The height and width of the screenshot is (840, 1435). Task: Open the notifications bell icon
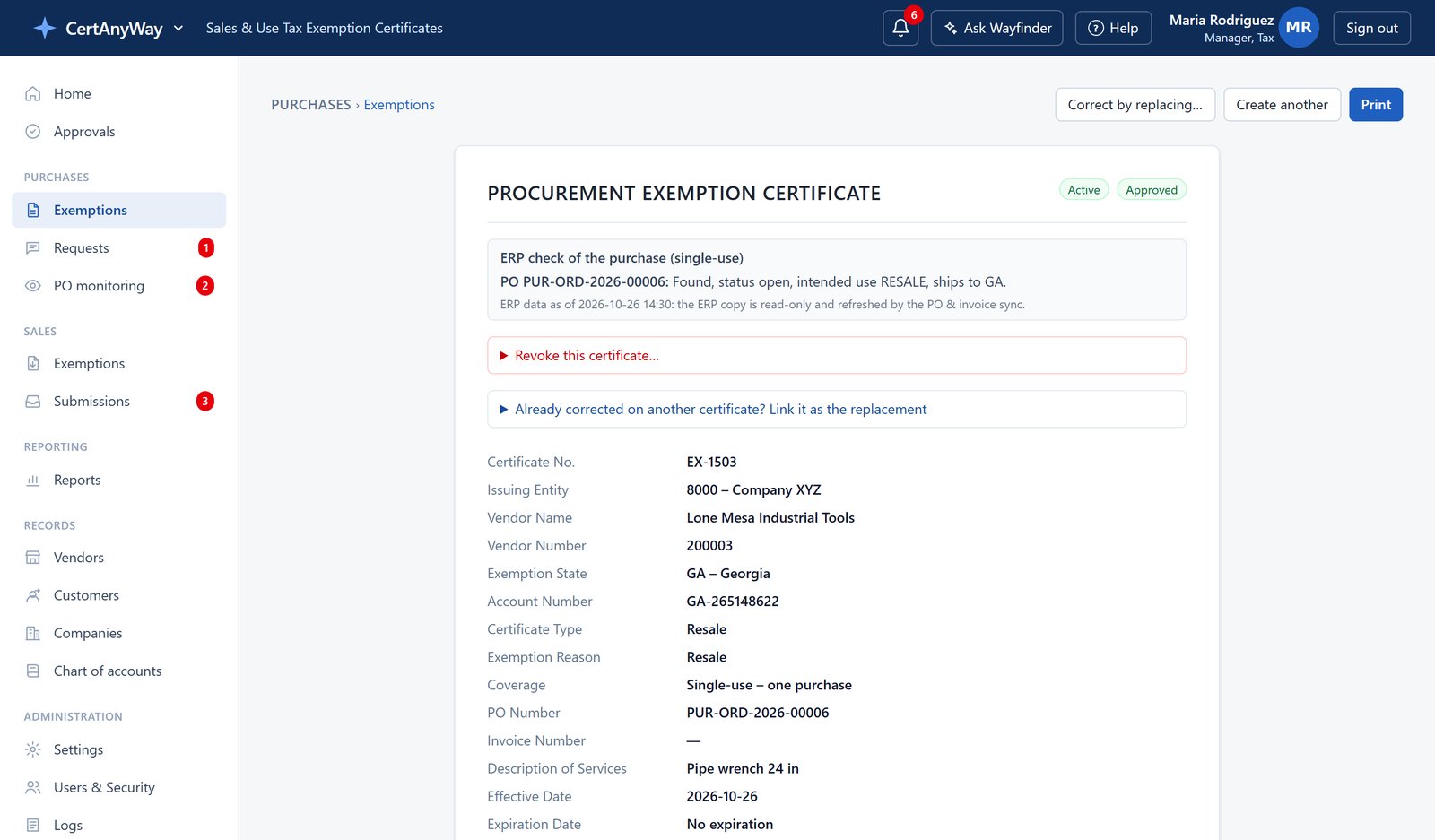click(900, 28)
